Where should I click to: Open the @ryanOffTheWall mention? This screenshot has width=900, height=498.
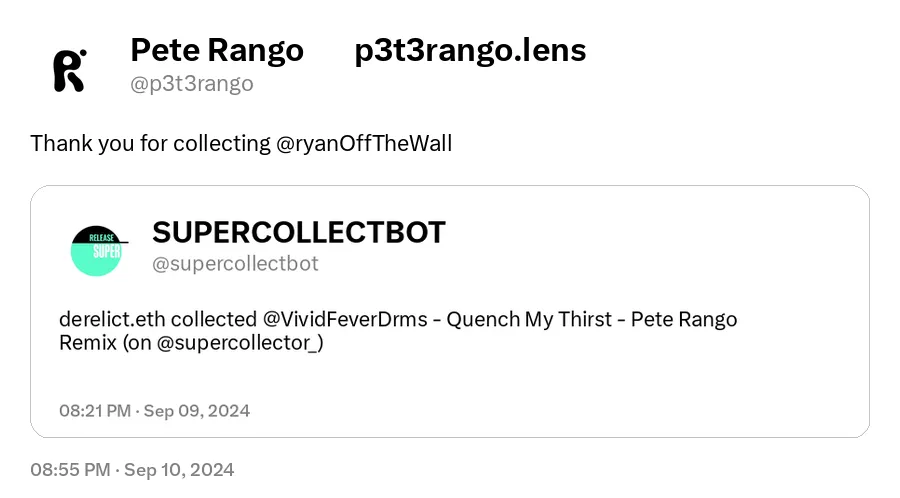(x=364, y=143)
